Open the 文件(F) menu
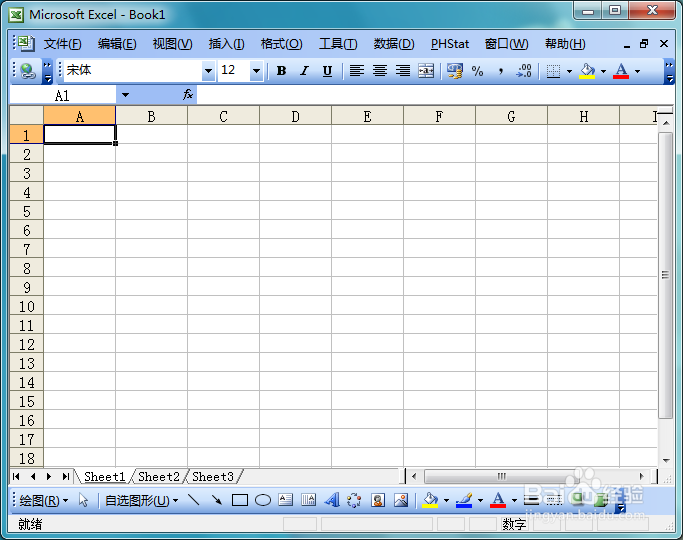Screen dimensions: 683x540 coord(63,44)
